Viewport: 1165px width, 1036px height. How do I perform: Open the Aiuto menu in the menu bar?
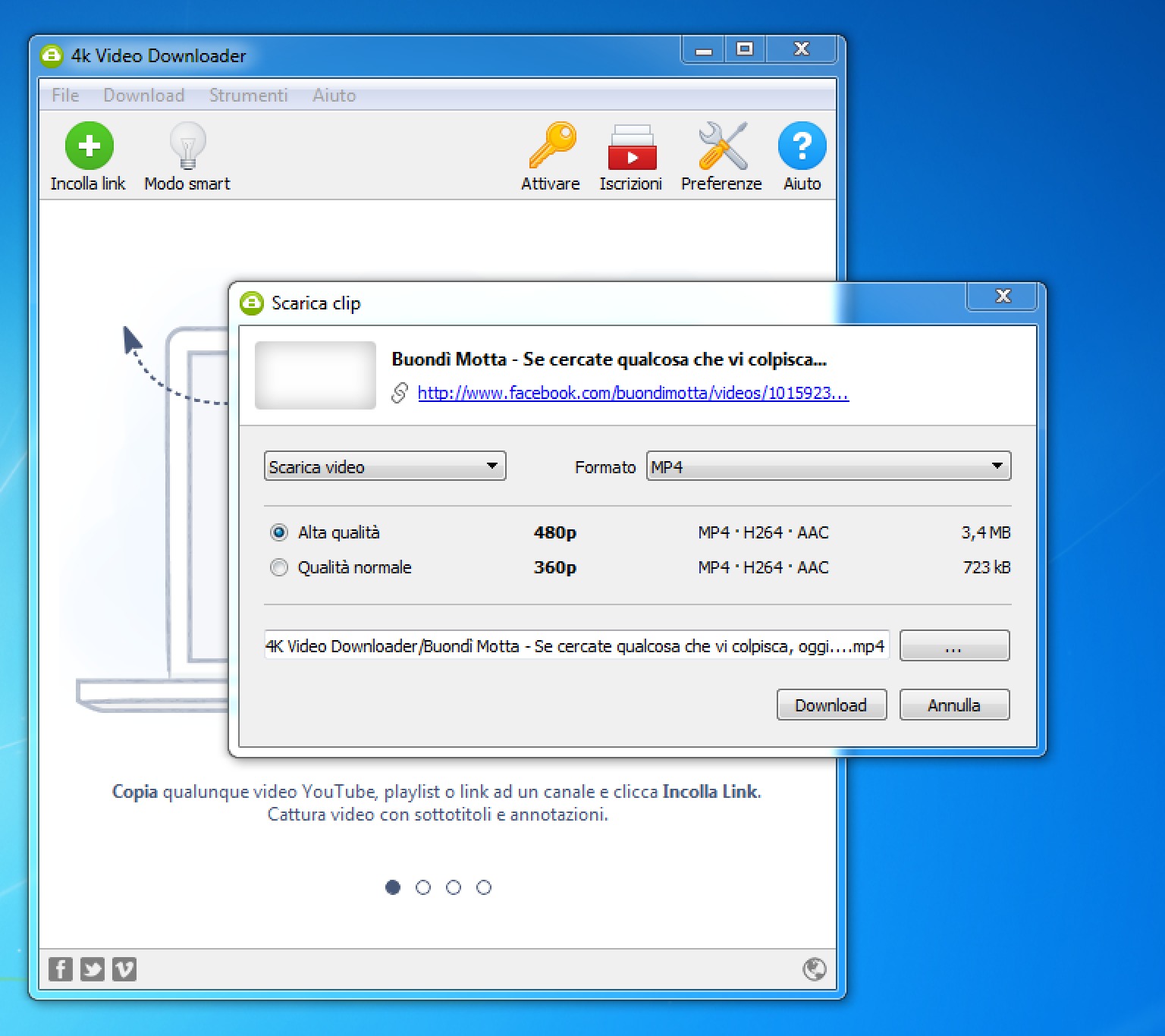334,96
